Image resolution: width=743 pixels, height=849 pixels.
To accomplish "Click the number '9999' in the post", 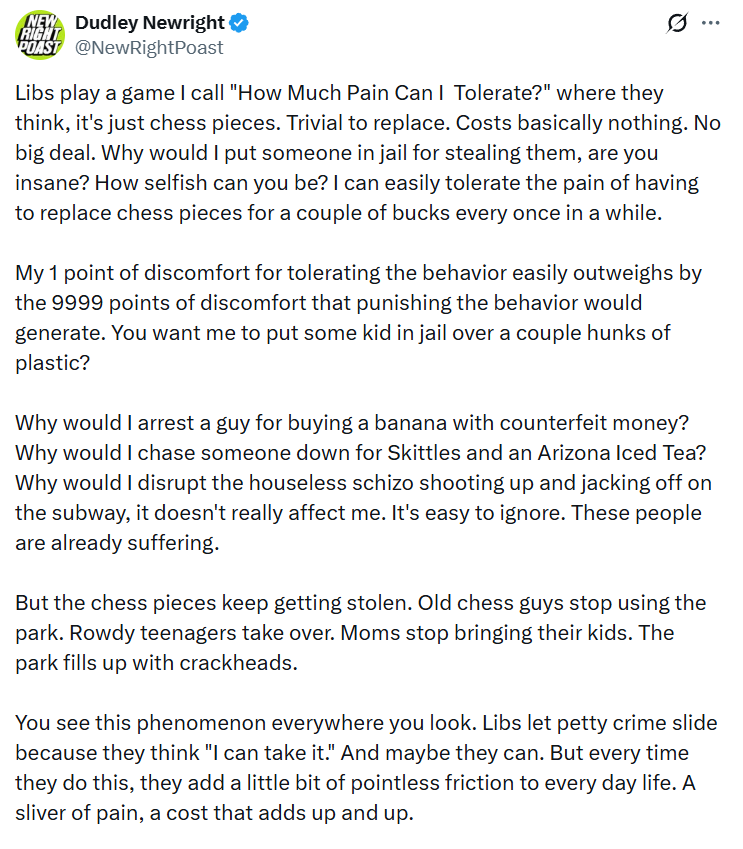I will coord(77,303).
